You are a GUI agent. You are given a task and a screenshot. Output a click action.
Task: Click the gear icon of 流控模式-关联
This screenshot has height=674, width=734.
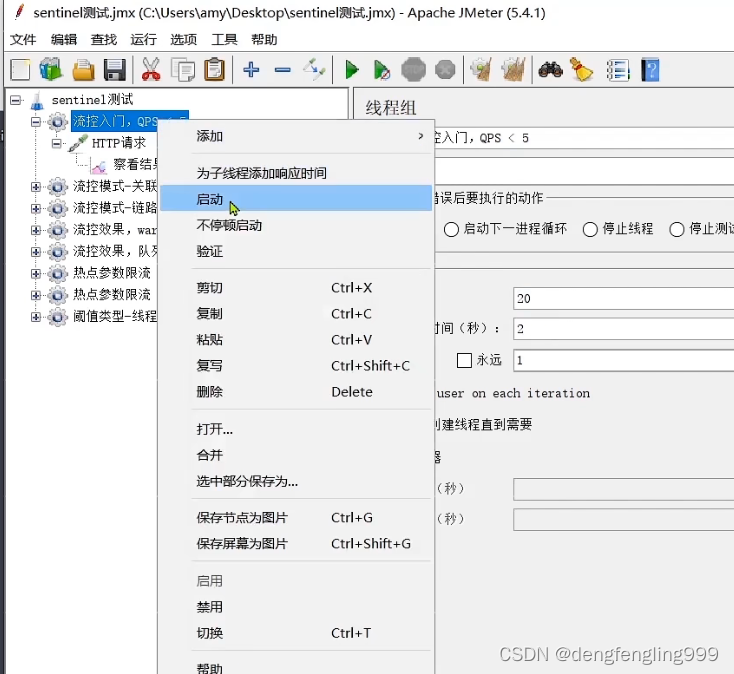pyautogui.click(x=58, y=187)
